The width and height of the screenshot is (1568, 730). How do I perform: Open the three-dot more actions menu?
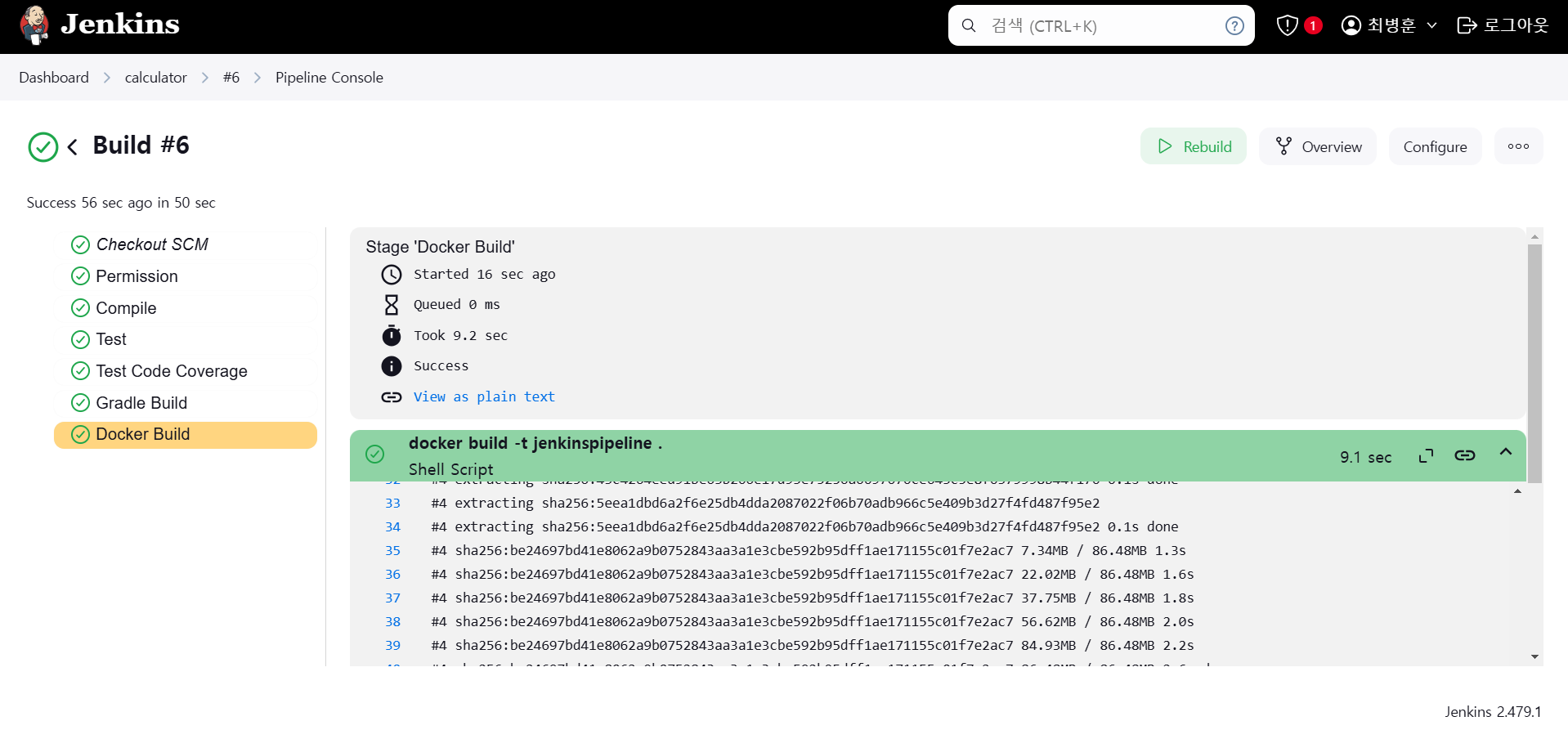1518,146
